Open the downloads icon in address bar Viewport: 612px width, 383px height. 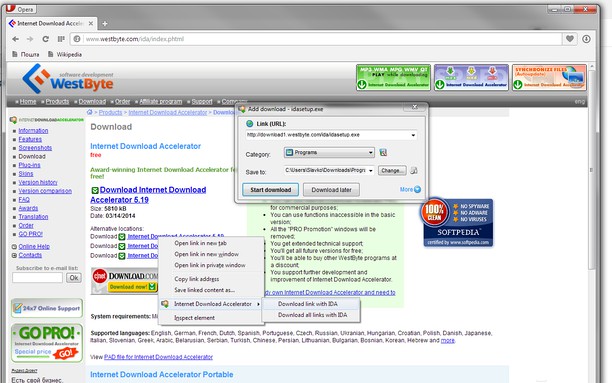[586, 39]
